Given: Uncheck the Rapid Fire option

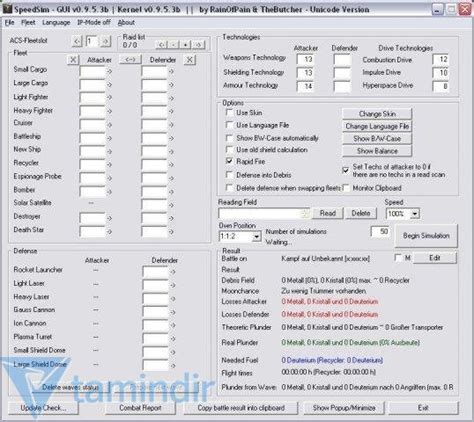Looking at the screenshot, I should coord(229,161).
